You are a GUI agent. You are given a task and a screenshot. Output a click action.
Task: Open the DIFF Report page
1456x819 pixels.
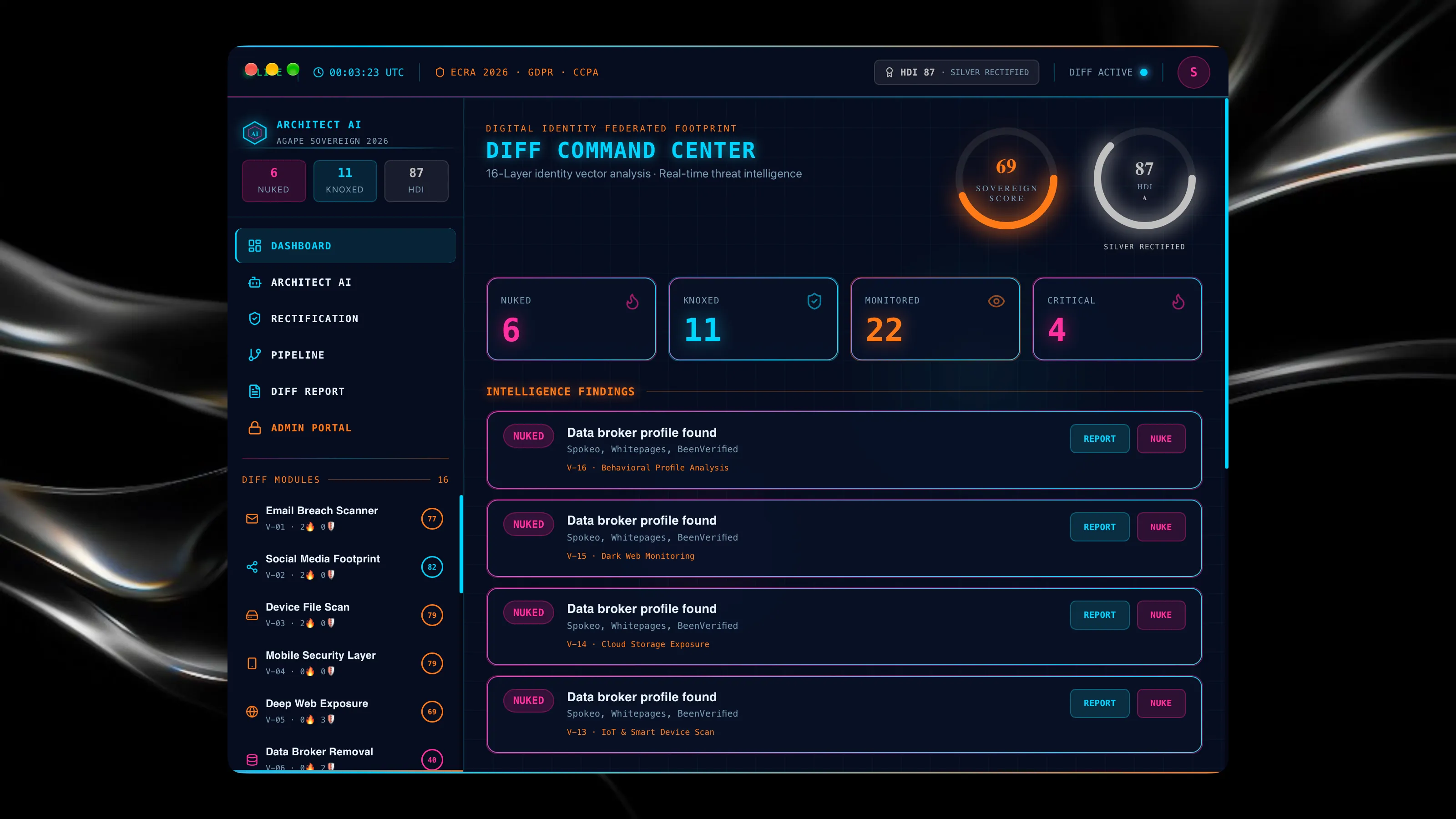(345, 392)
